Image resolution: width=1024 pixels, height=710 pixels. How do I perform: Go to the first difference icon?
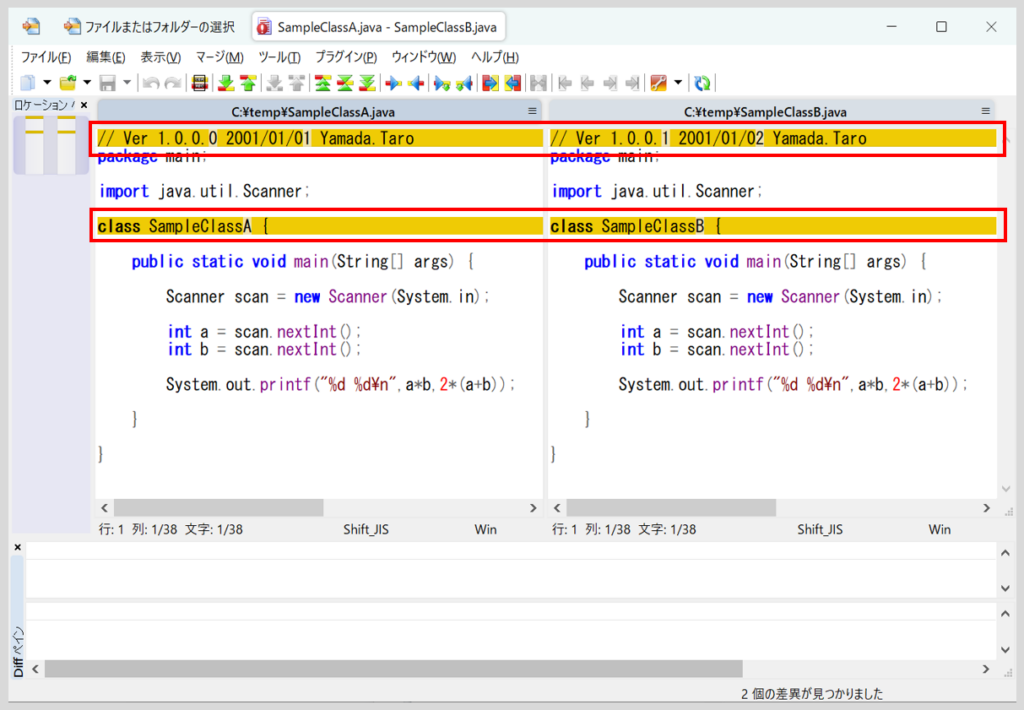(323, 83)
